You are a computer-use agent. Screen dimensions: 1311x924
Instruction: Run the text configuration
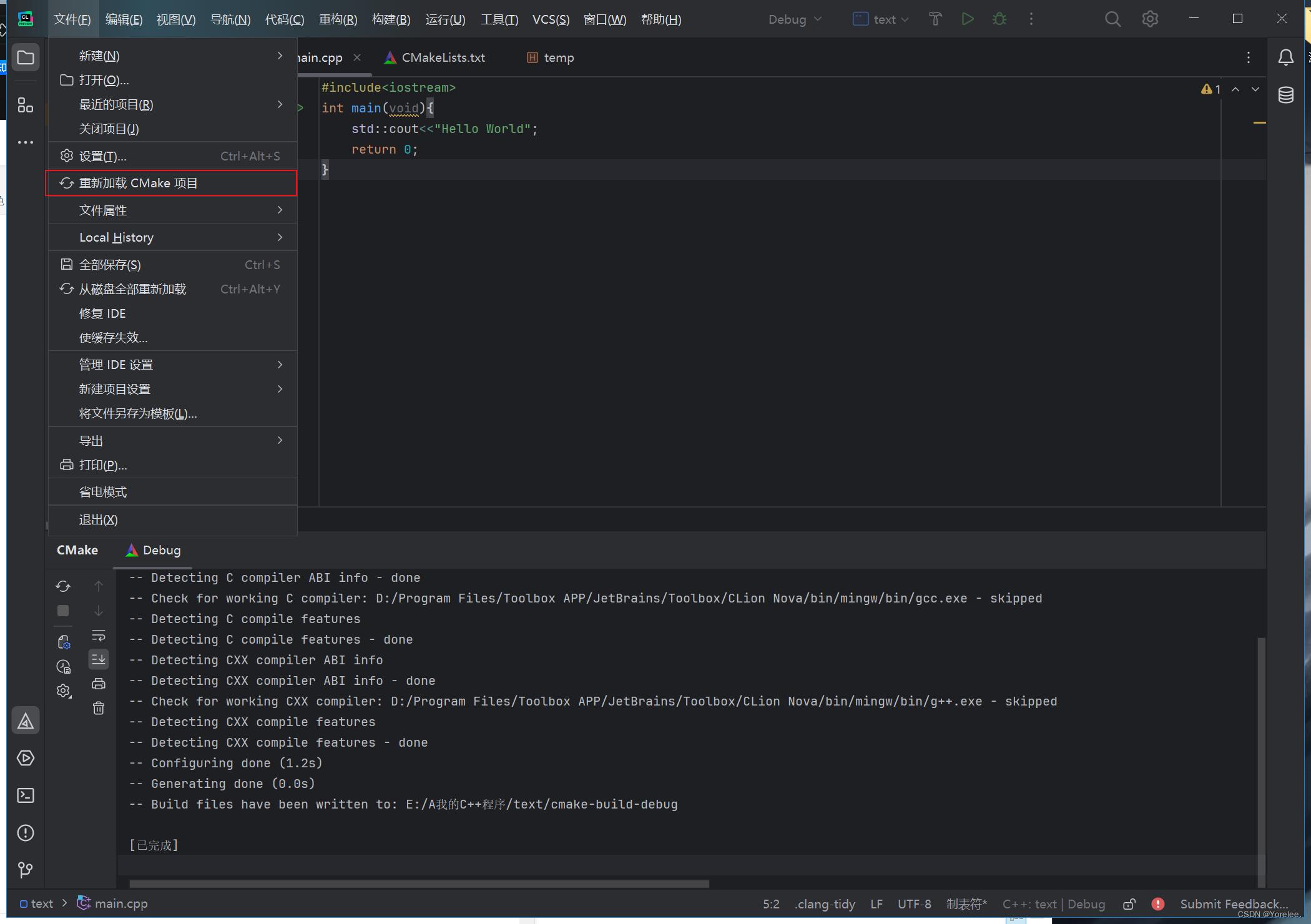[x=968, y=19]
